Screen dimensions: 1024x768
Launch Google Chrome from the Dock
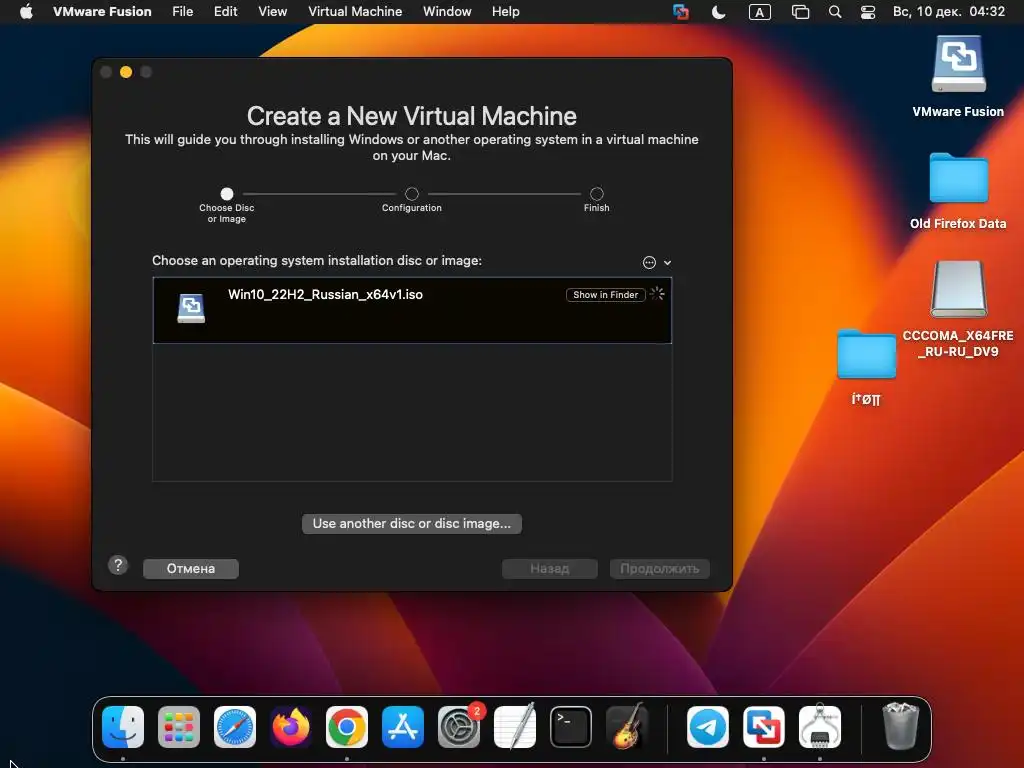pyautogui.click(x=347, y=727)
